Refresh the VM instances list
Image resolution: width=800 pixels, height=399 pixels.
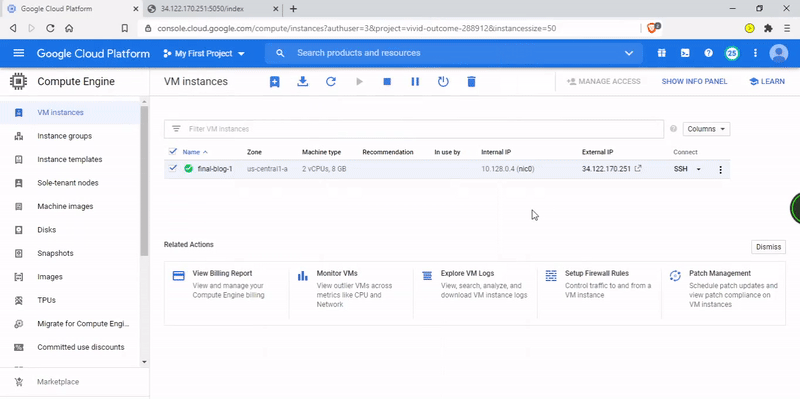331,82
